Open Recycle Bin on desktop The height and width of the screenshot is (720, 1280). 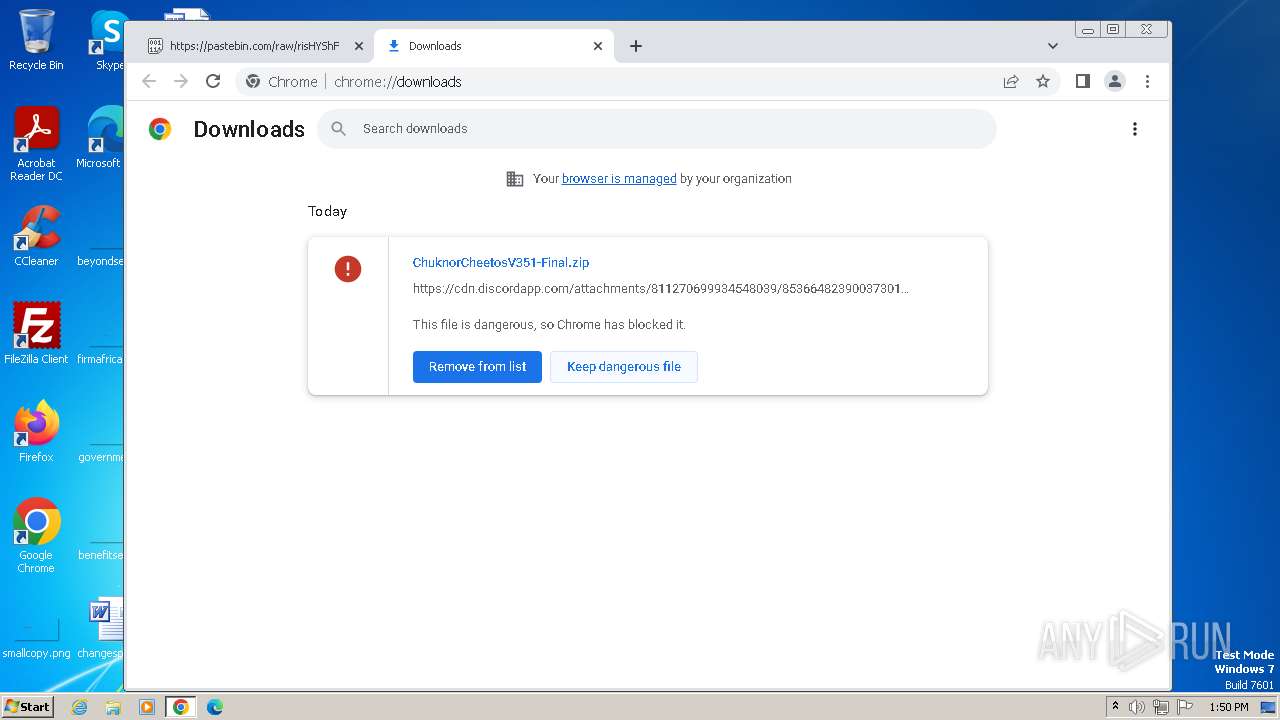[x=36, y=40]
